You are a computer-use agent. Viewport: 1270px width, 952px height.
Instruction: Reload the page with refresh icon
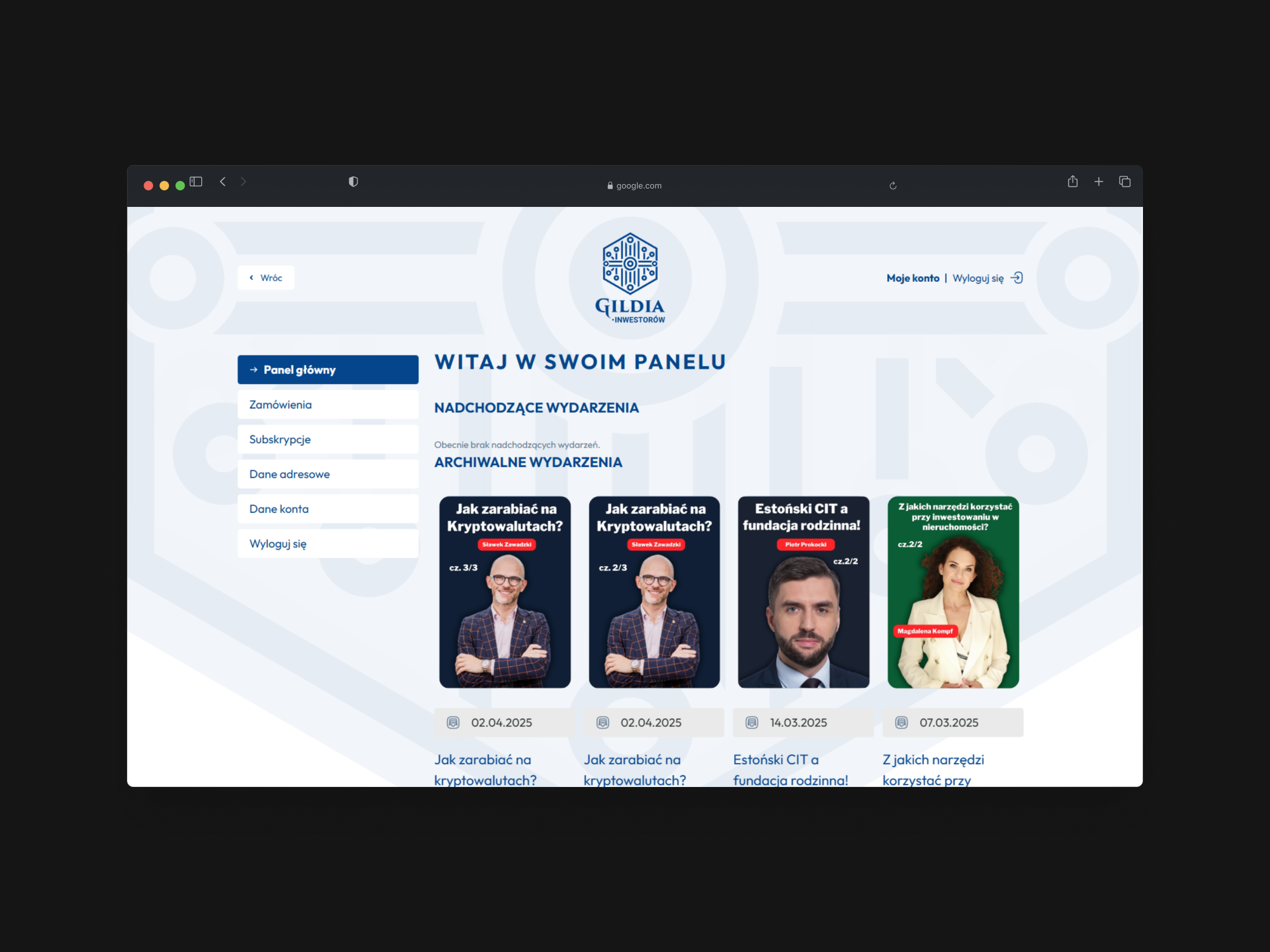(893, 186)
